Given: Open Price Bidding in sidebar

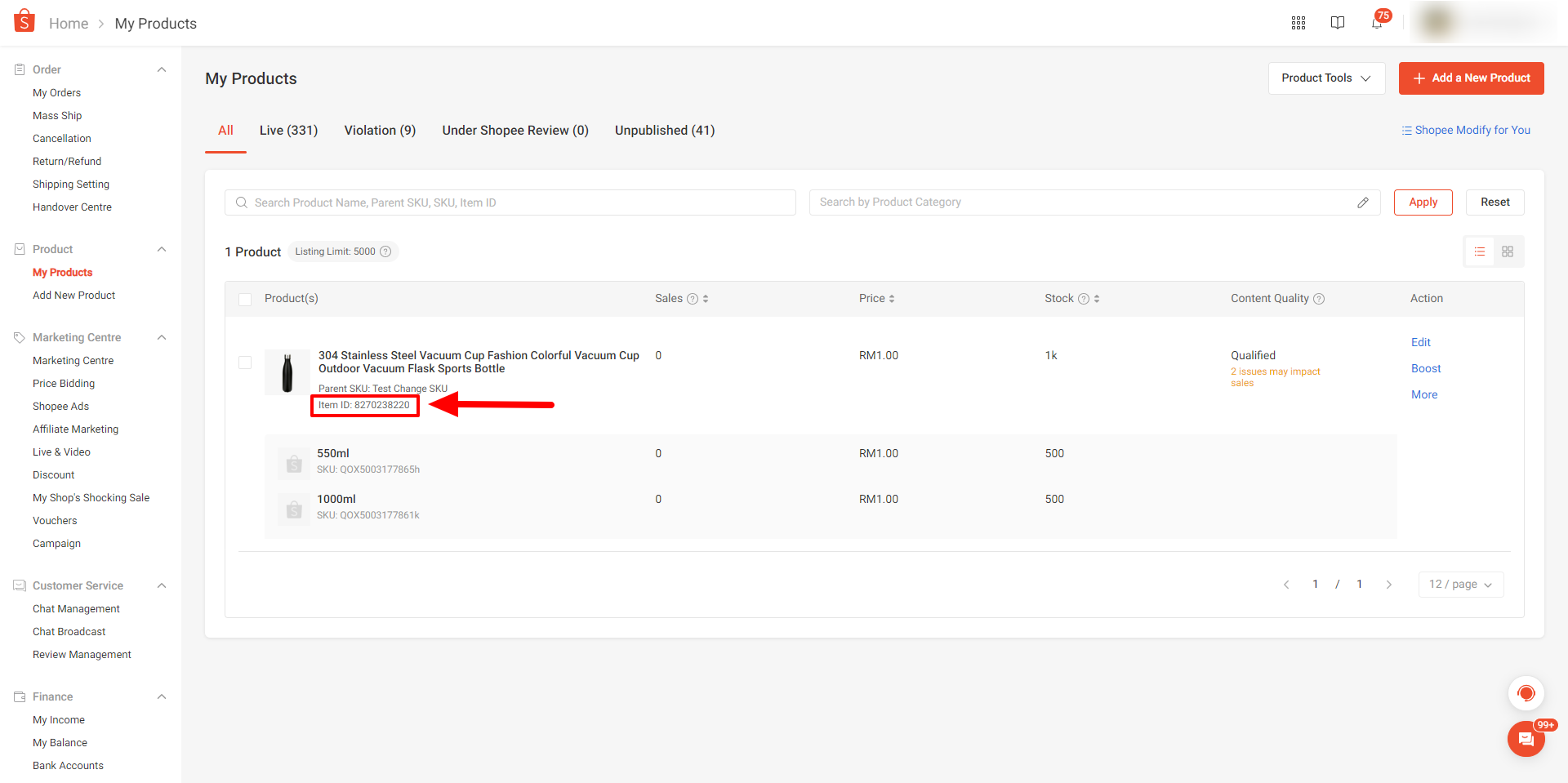Looking at the screenshot, I should pyautogui.click(x=64, y=384).
